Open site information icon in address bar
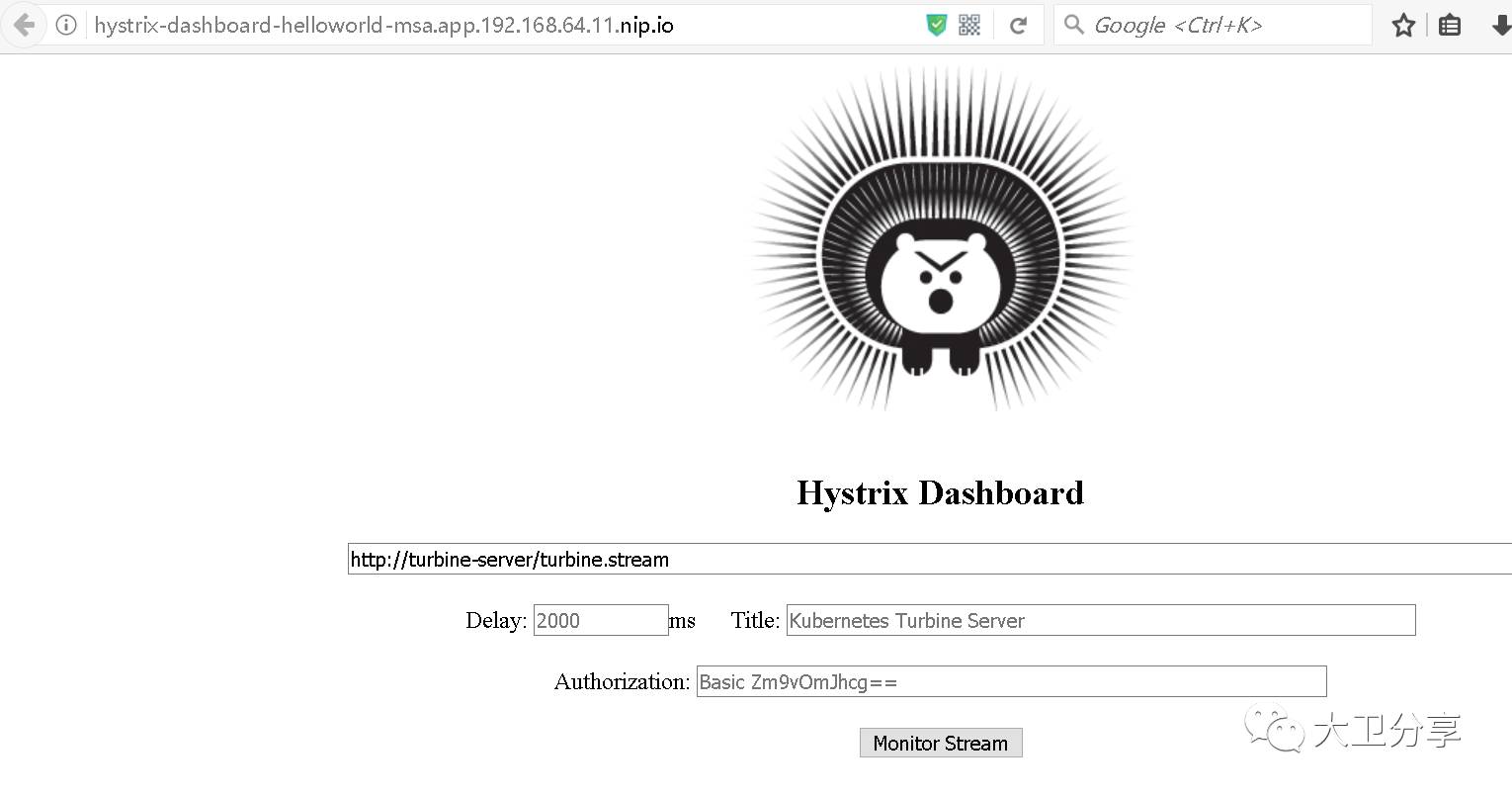 (x=66, y=26)
